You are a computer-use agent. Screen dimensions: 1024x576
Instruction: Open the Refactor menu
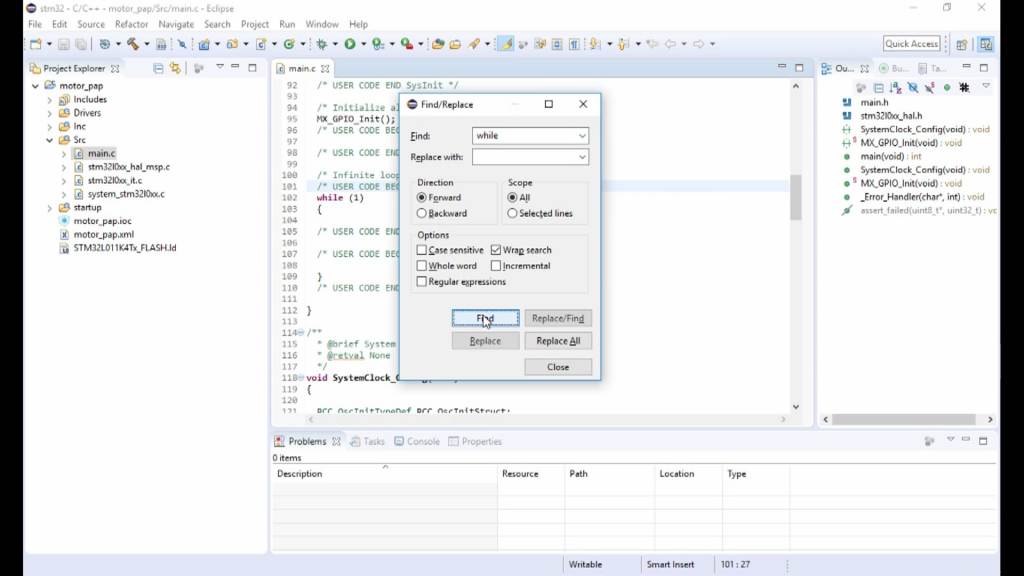coord(131,24)
